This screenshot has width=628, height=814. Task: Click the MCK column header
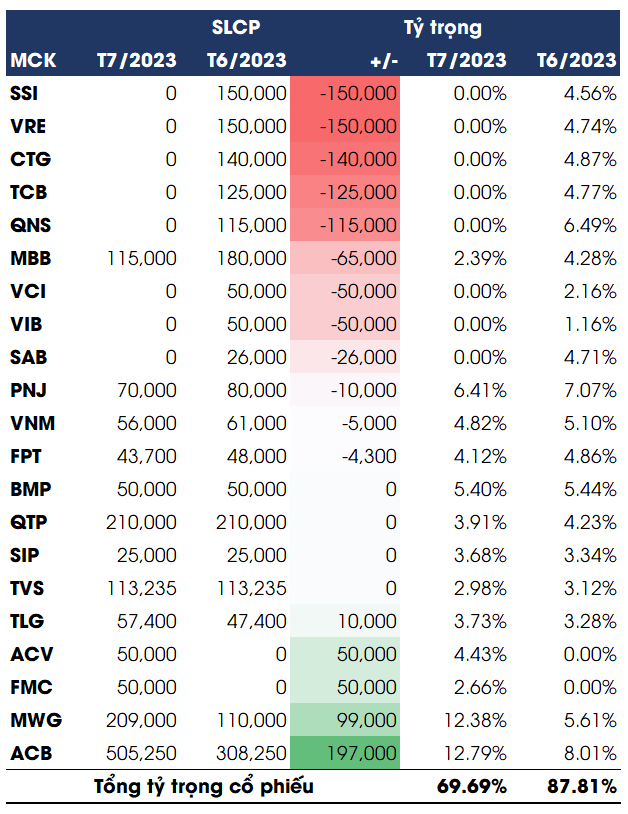pos(32,61)
